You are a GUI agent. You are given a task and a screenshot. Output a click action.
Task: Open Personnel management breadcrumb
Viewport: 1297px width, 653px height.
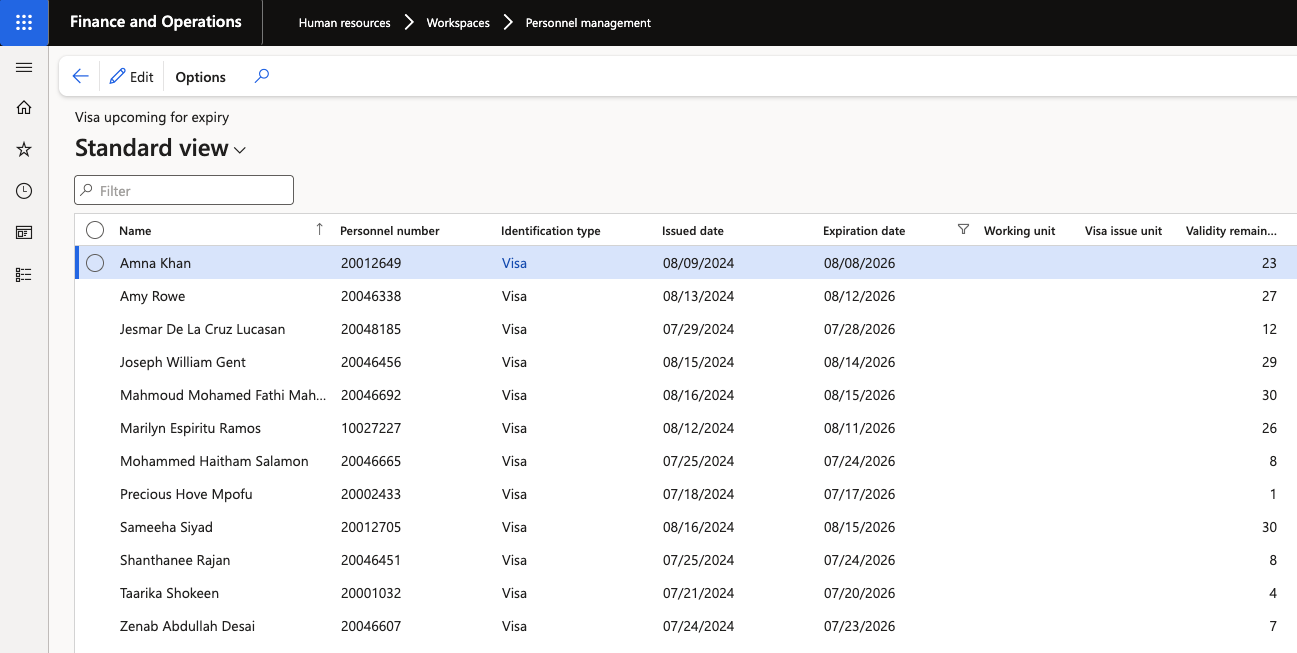tap(588, 23)
